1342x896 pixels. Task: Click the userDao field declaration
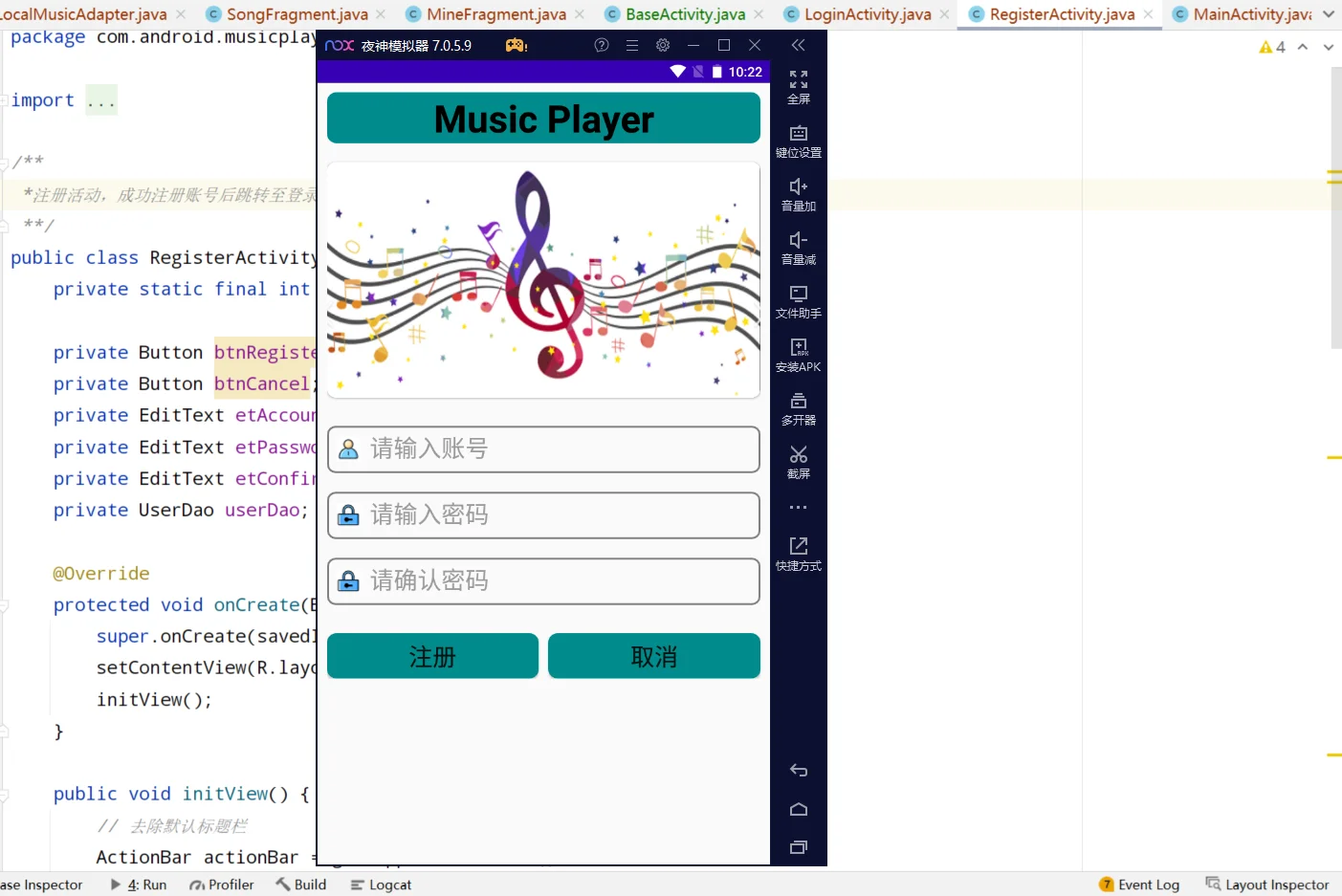point(181,511)
